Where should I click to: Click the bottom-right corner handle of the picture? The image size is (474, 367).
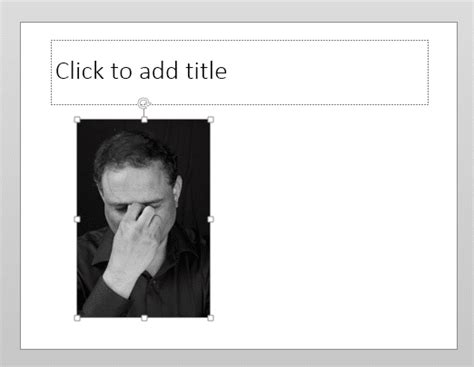[x=211, y=318]
